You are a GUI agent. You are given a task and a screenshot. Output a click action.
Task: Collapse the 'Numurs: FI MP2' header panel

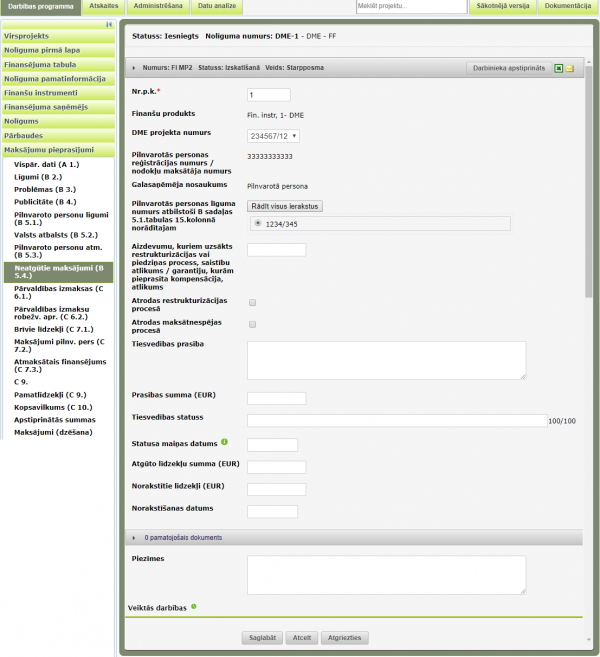[x=136, y=68]
